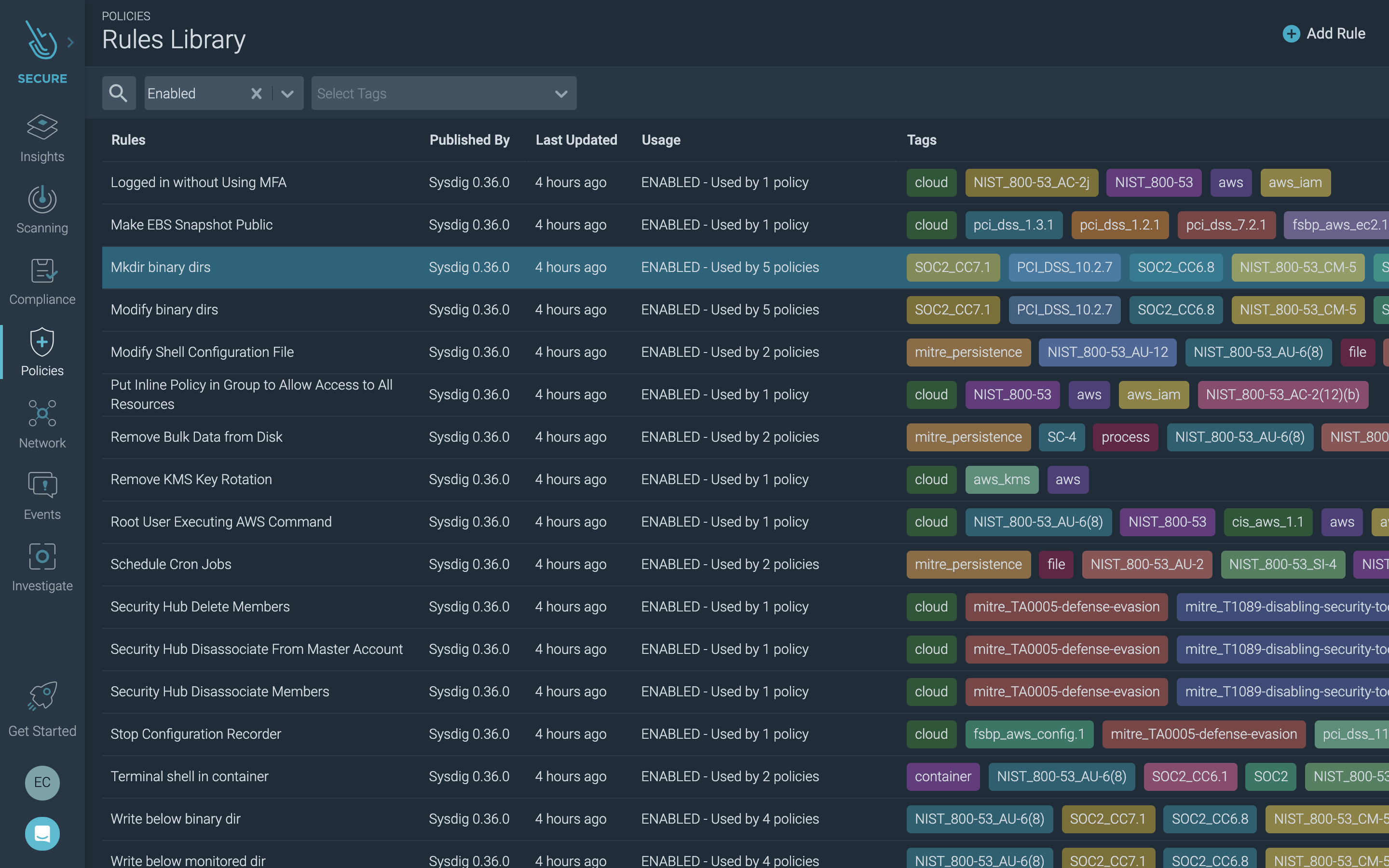The width and height of the screenshot is (1389, 868).
Task: Select the Terminal shell in container rule
Action: click(x=190, y=776)
